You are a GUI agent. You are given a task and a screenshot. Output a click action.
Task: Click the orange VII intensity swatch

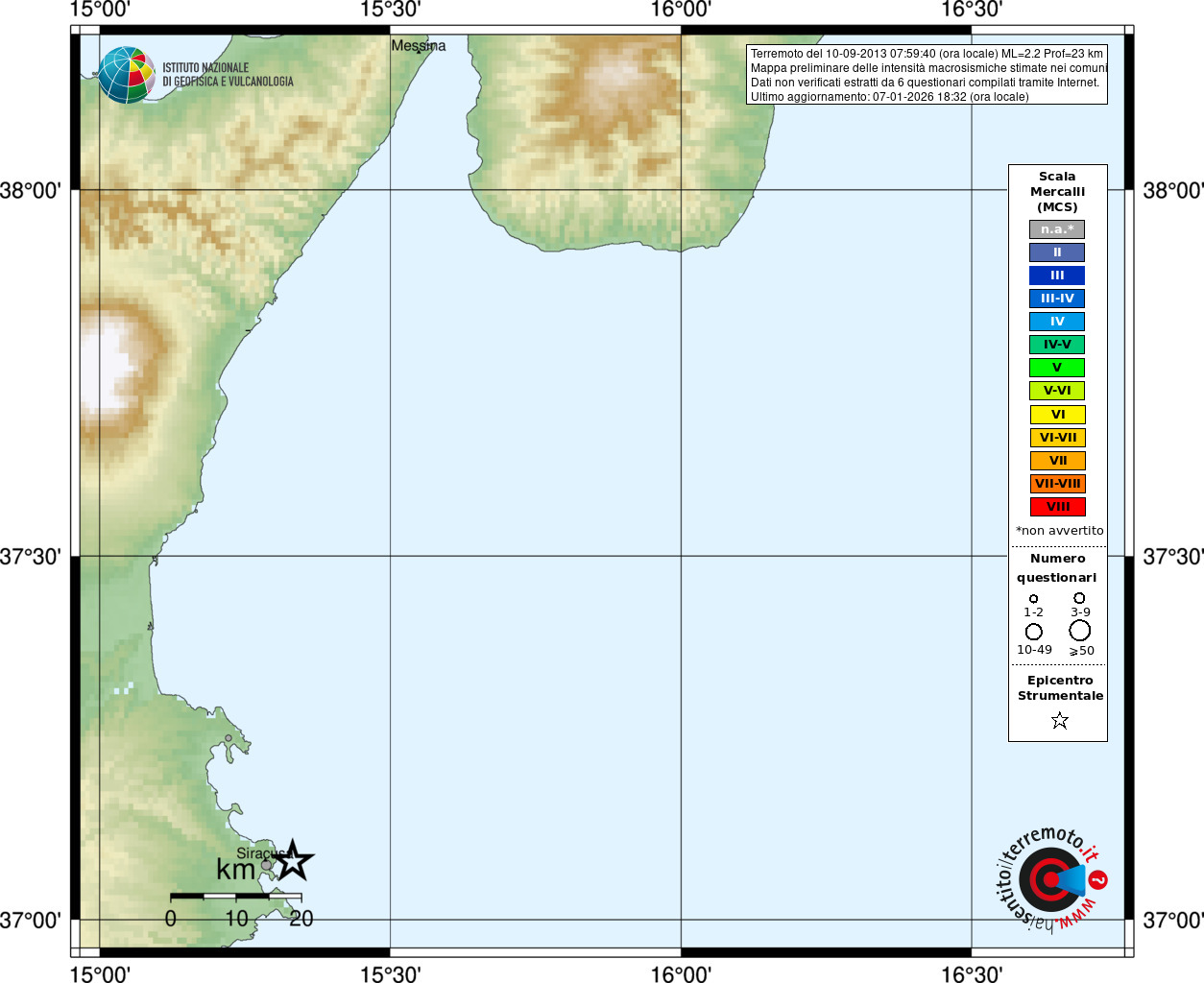click(x=1057, y=461)
